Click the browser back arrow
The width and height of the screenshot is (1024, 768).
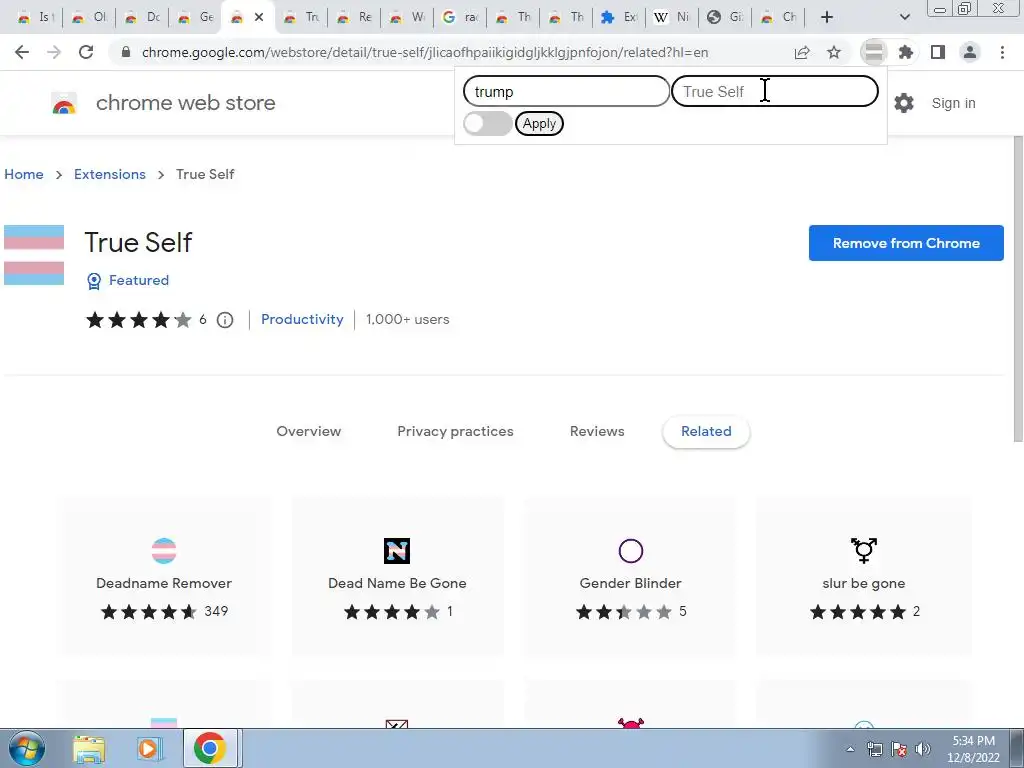(22, 52)
